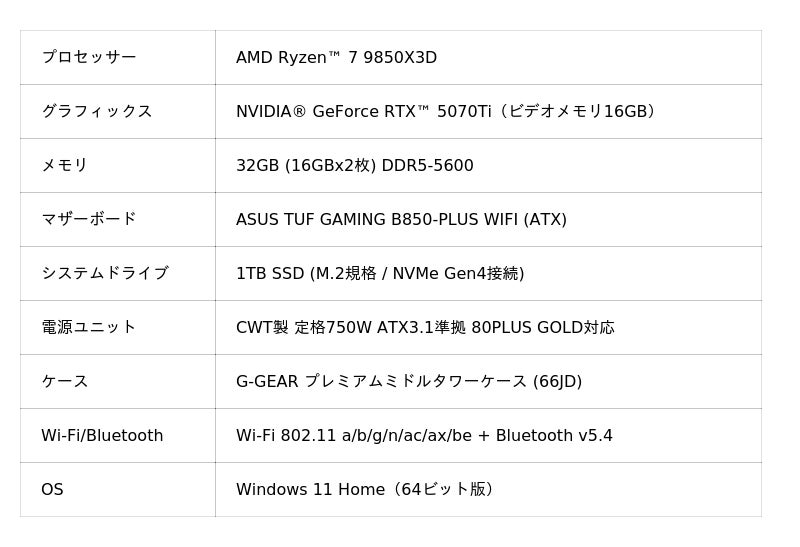
Task: Select the AMD Ryzen 7 9850X3D text
Action: point(336,57)
